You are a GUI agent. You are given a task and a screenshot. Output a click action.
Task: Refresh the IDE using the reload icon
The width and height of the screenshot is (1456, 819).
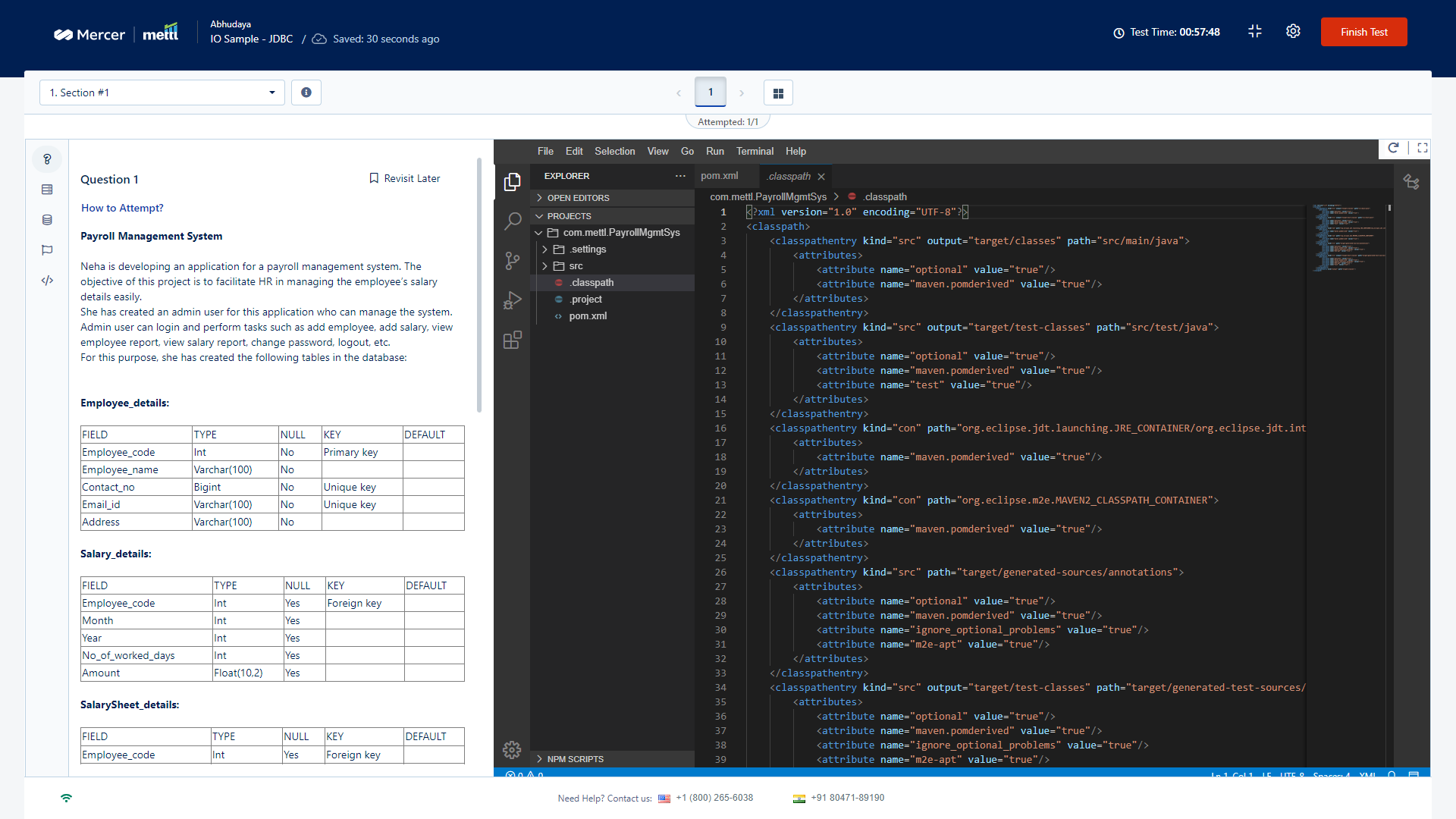pyautogui.click(x=1395, y=148)
